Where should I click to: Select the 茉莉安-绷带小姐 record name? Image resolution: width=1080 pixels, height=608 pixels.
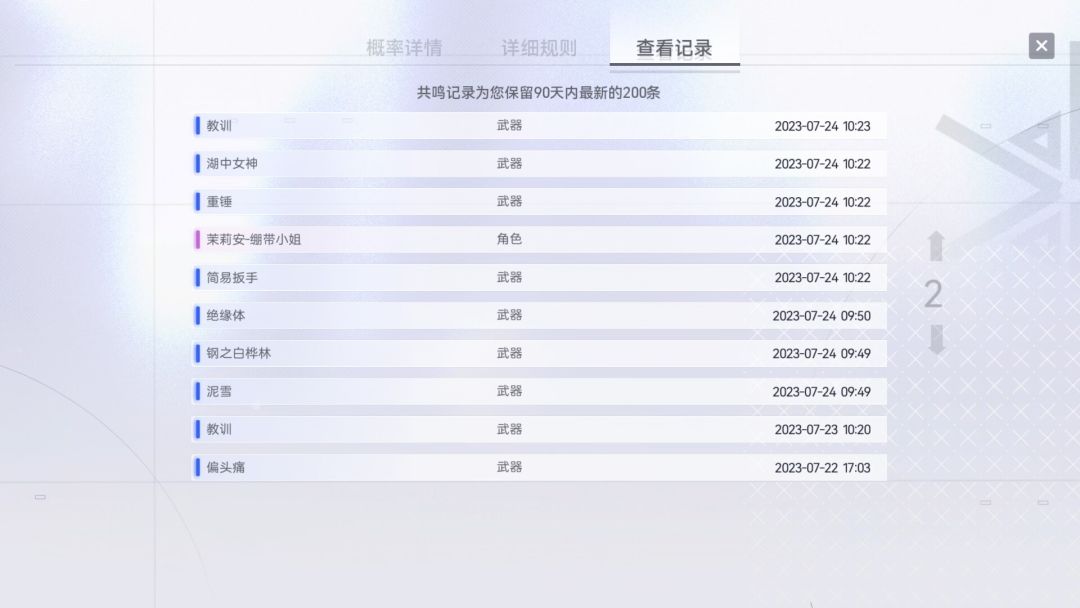tap(253, 240)
